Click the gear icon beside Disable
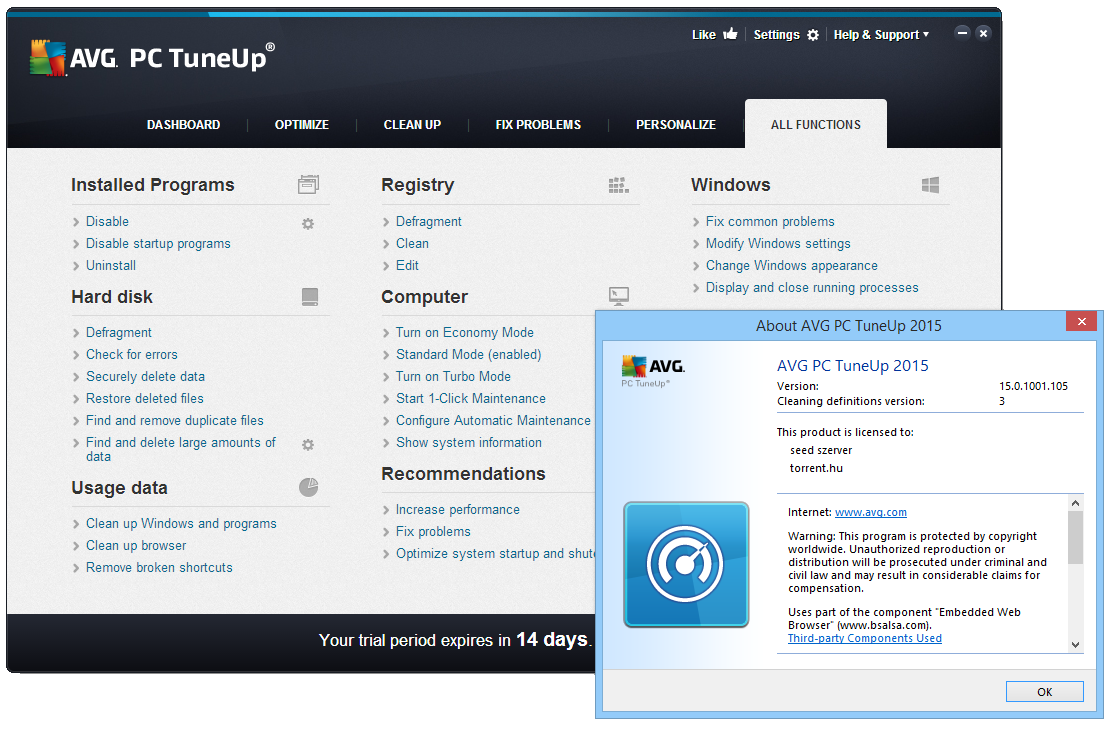The width and height of the screenshot is (1111, 729). [308, 224]
